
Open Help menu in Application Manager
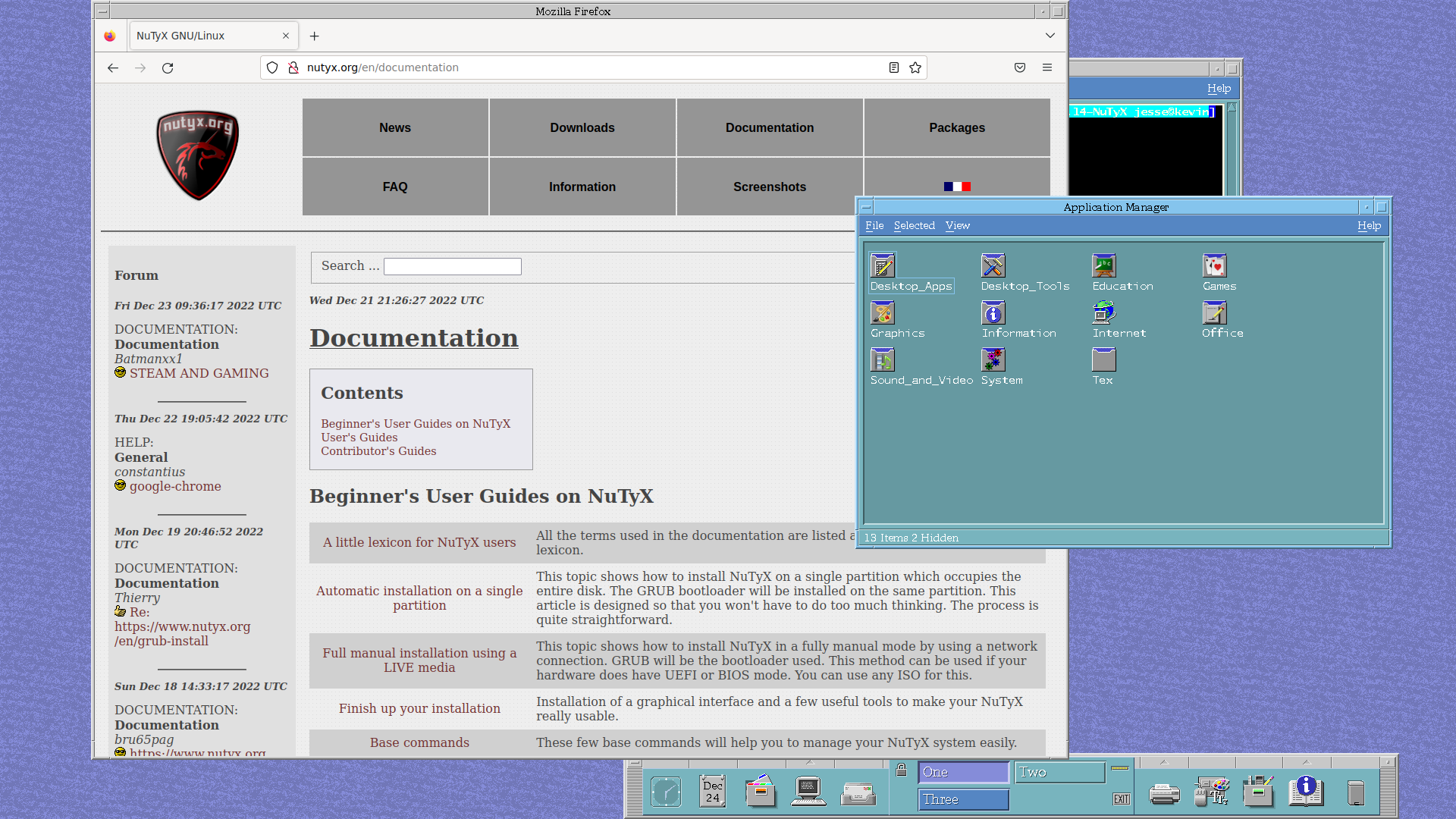(1369, 225)
